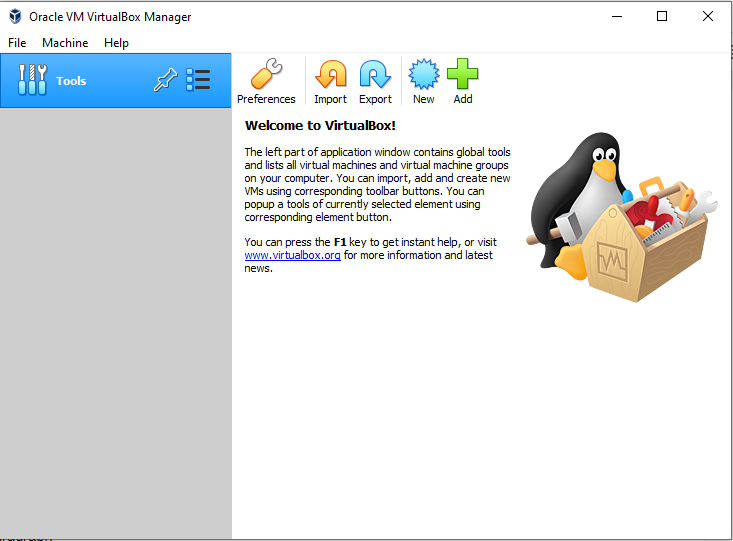Open the File menu
733x541 pixels.
pos(17,43)
